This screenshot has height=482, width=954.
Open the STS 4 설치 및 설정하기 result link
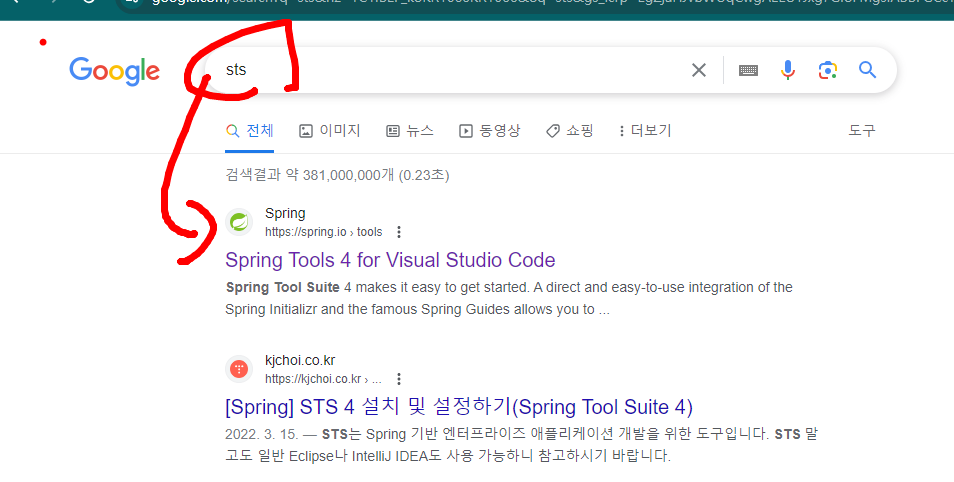tap(459, 407)
